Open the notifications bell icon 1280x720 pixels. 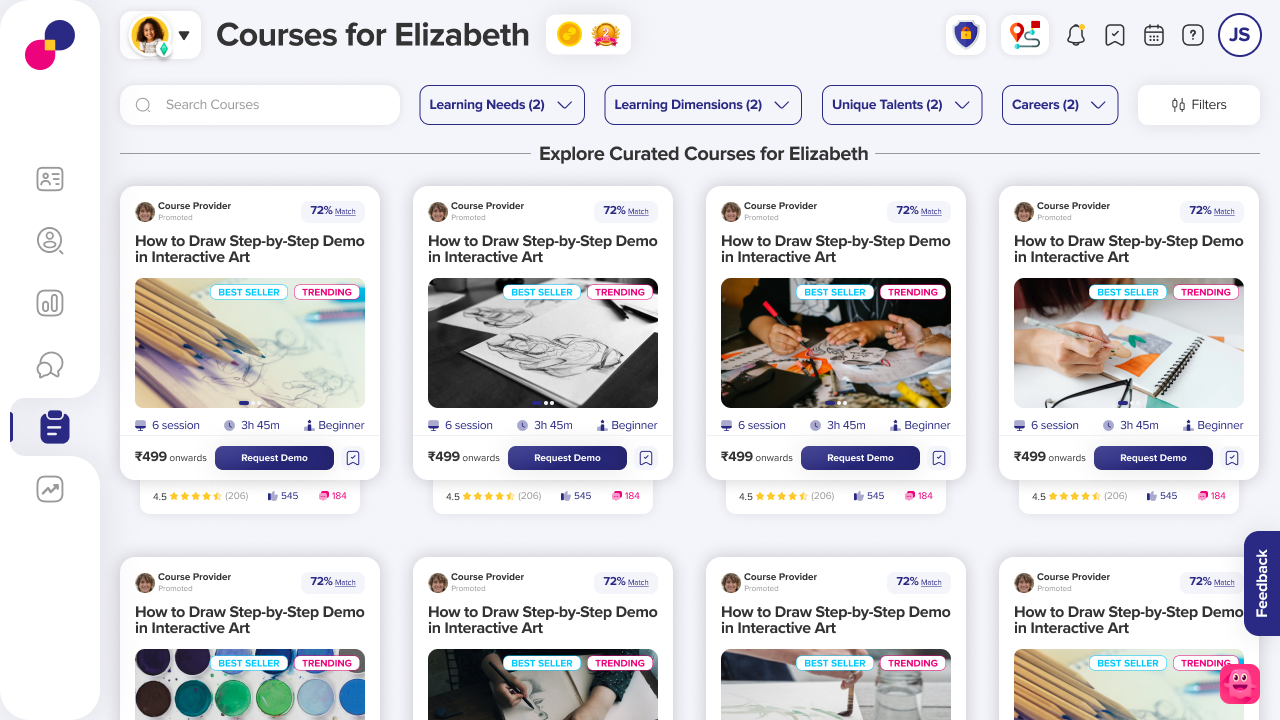pos(1076,35)
